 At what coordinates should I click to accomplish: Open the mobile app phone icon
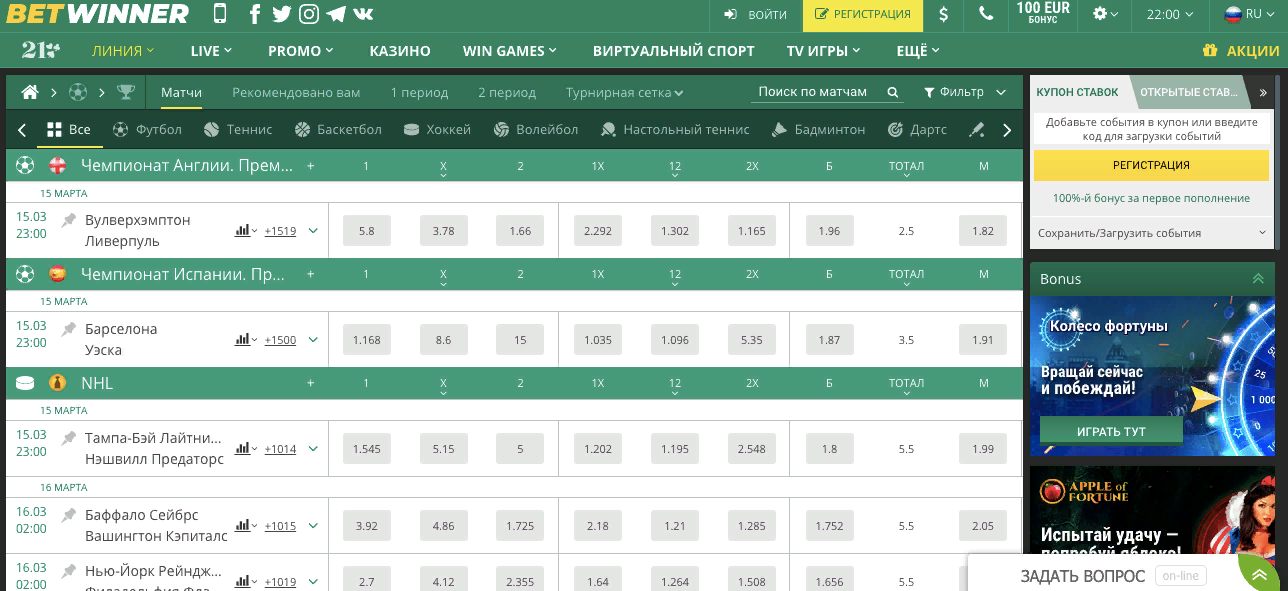click(x=220, y=14)
